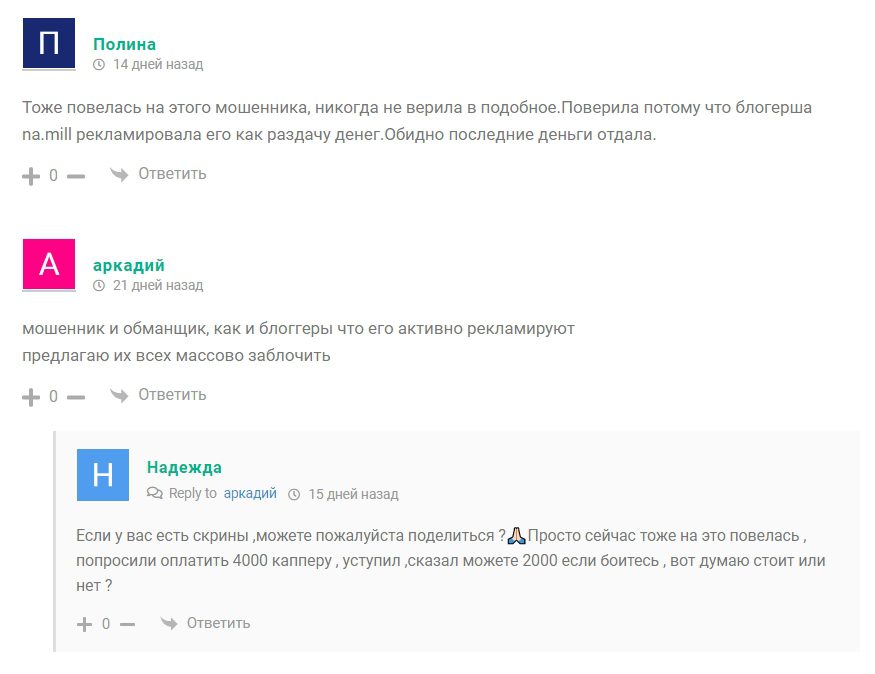Click reply arrow icon under аркадий's comment
The image size is (875, 674).
click(119, 396)
